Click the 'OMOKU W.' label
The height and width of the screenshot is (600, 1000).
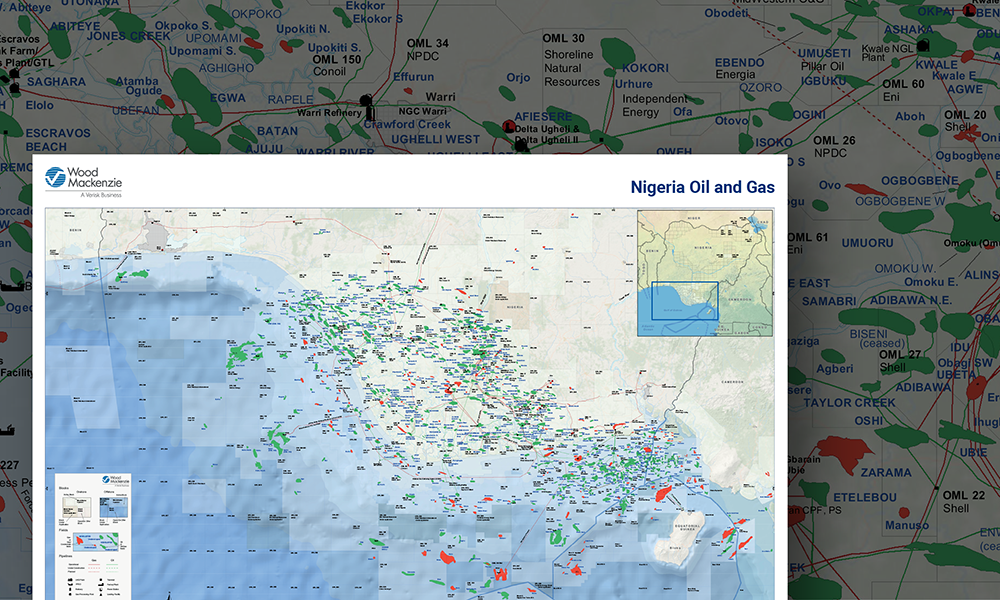coord(905,268)
